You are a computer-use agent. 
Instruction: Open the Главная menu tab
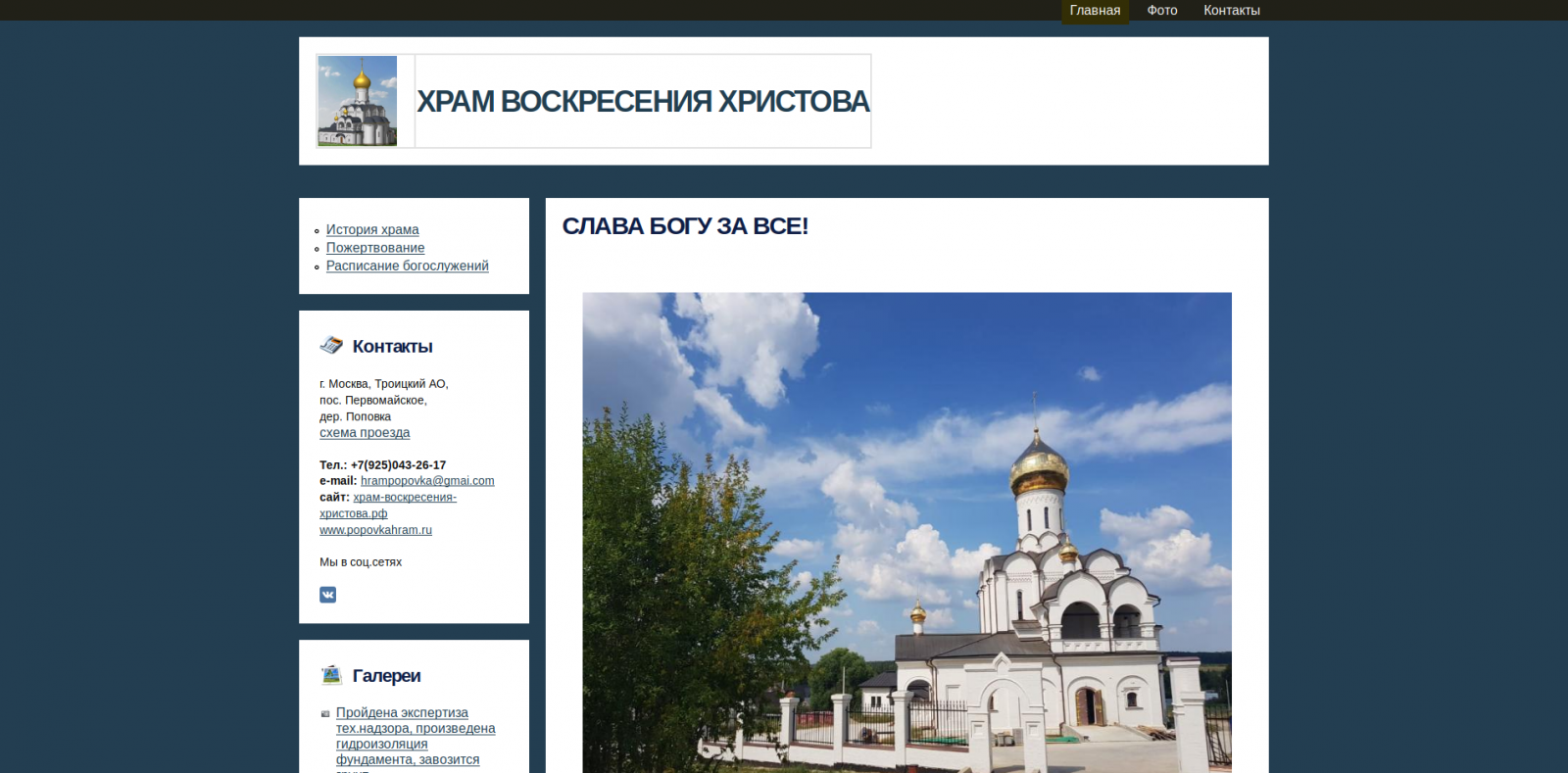click(x=1095, y=11)
